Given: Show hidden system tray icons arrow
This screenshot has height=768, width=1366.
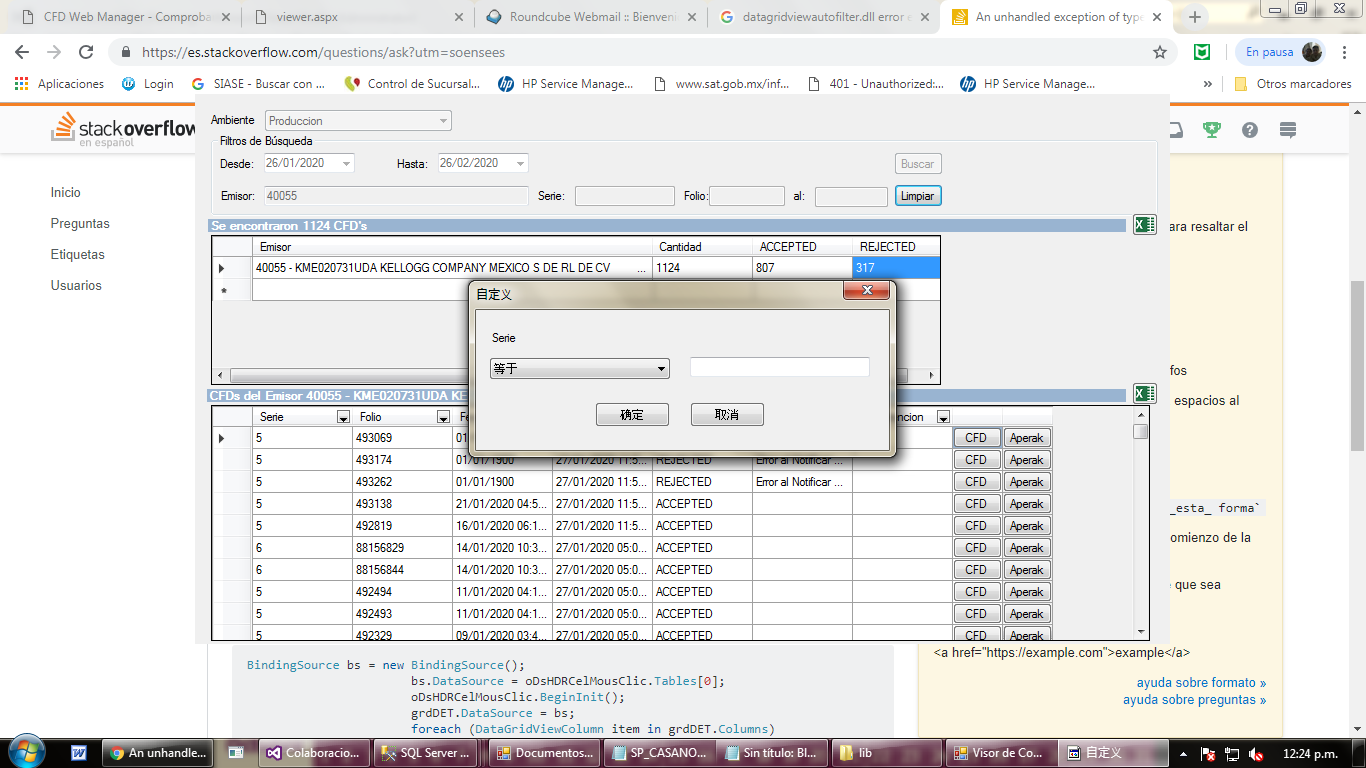Looking at the screenshot, I should point(1184,753).
